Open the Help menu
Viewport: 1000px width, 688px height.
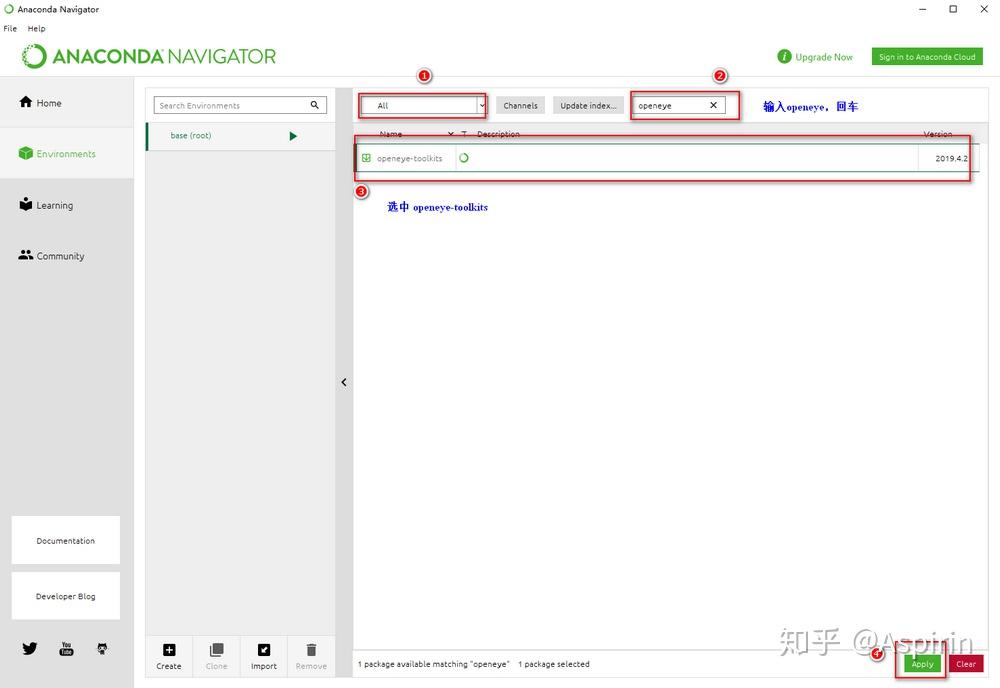point(36,28)
